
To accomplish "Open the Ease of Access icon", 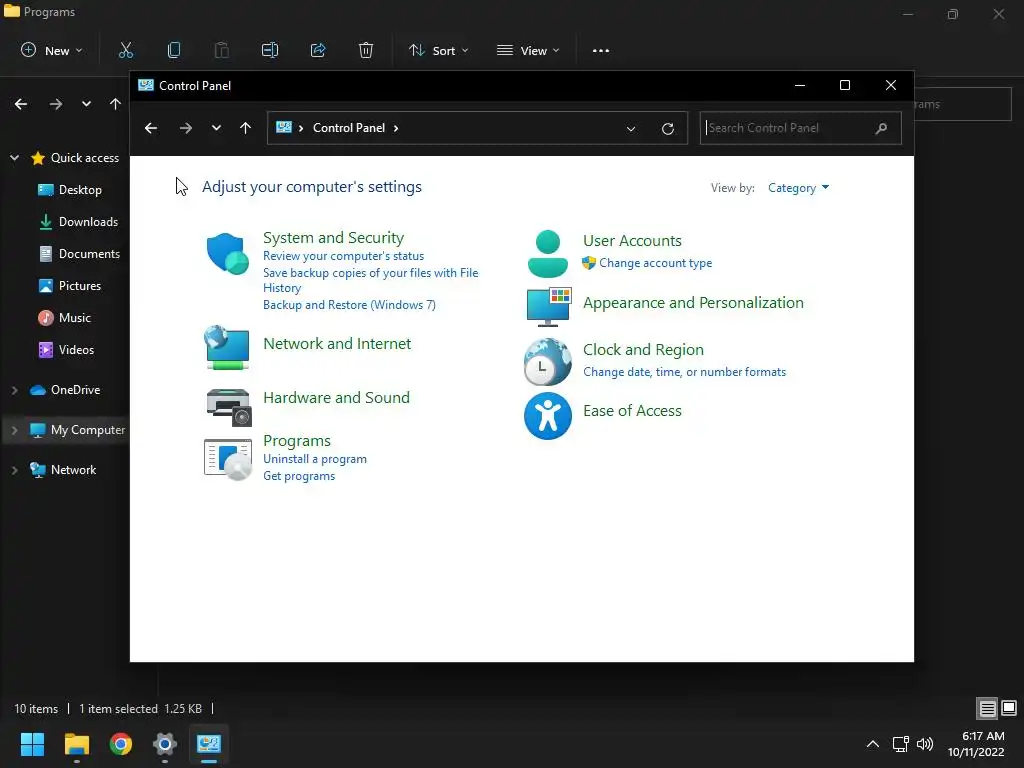I will pos(547,416).
